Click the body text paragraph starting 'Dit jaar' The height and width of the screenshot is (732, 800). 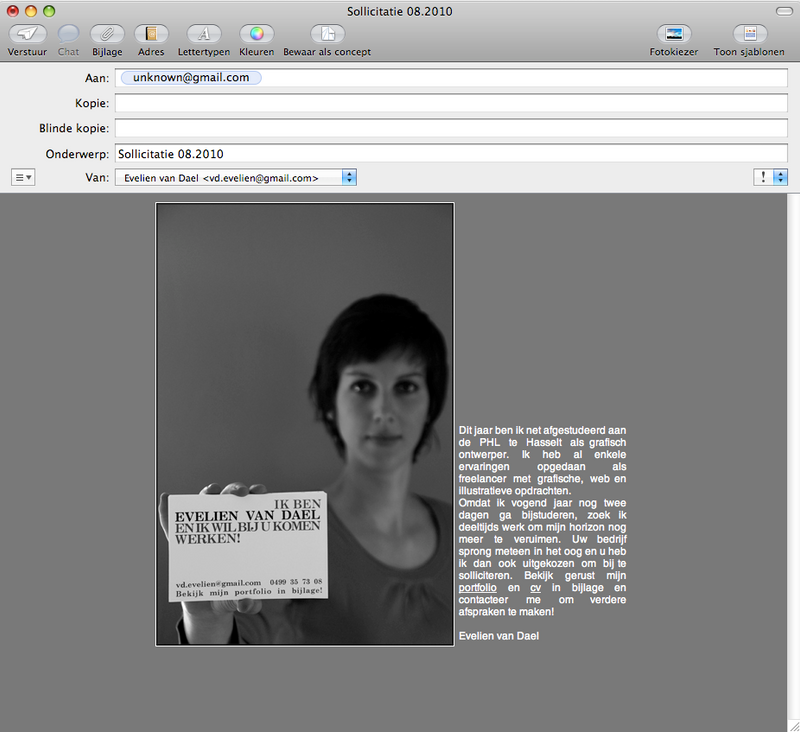coord(542,461)
